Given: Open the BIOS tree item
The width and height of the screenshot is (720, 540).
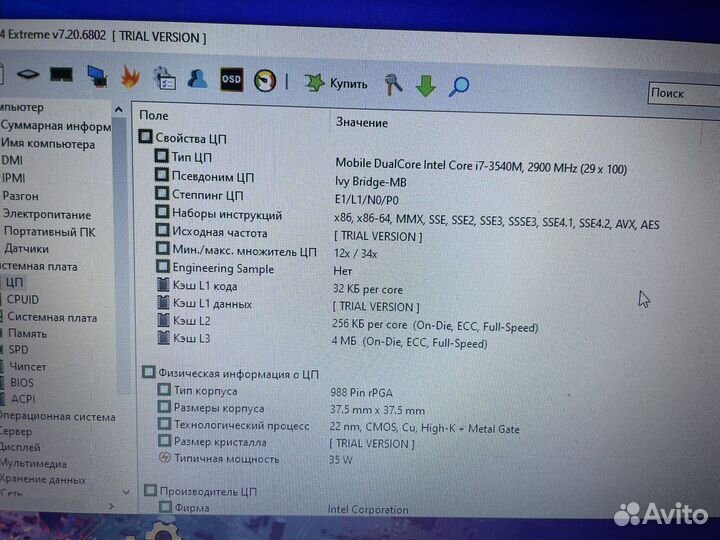Looking at the screenshot, I should 22,382.
